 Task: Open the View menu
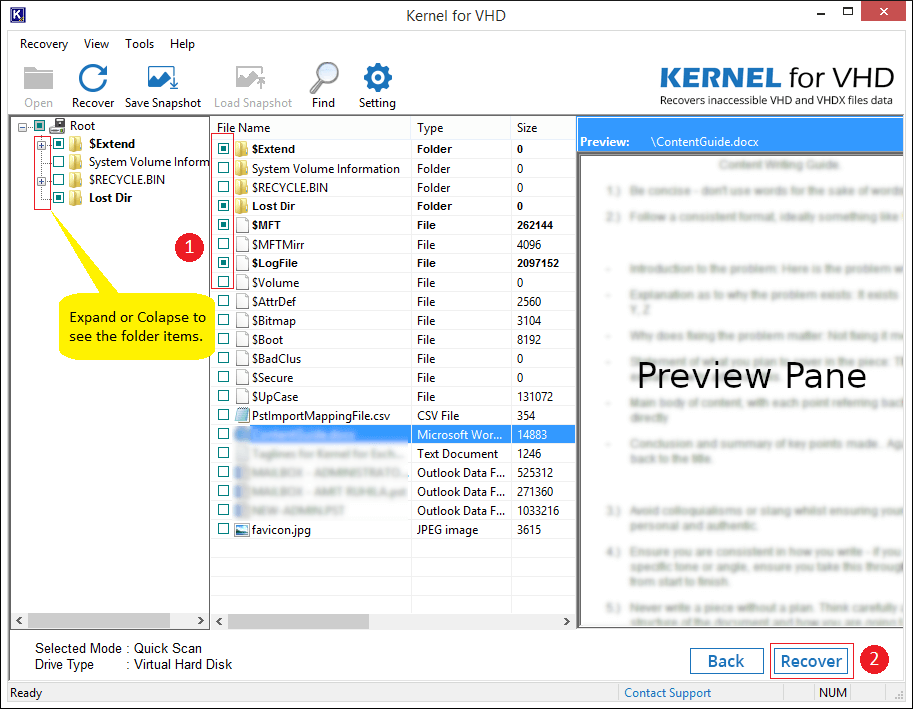(x=96, y=44)
